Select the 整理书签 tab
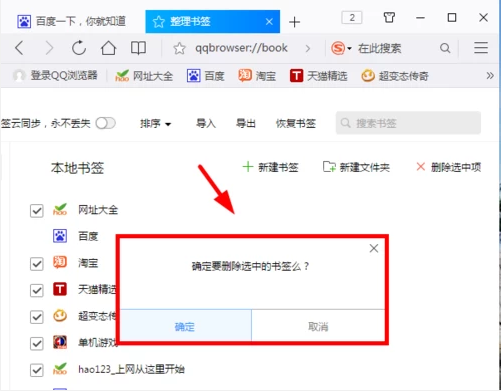Image resolution: width=501 pixels, height=391 pixels. click(213, 21)
